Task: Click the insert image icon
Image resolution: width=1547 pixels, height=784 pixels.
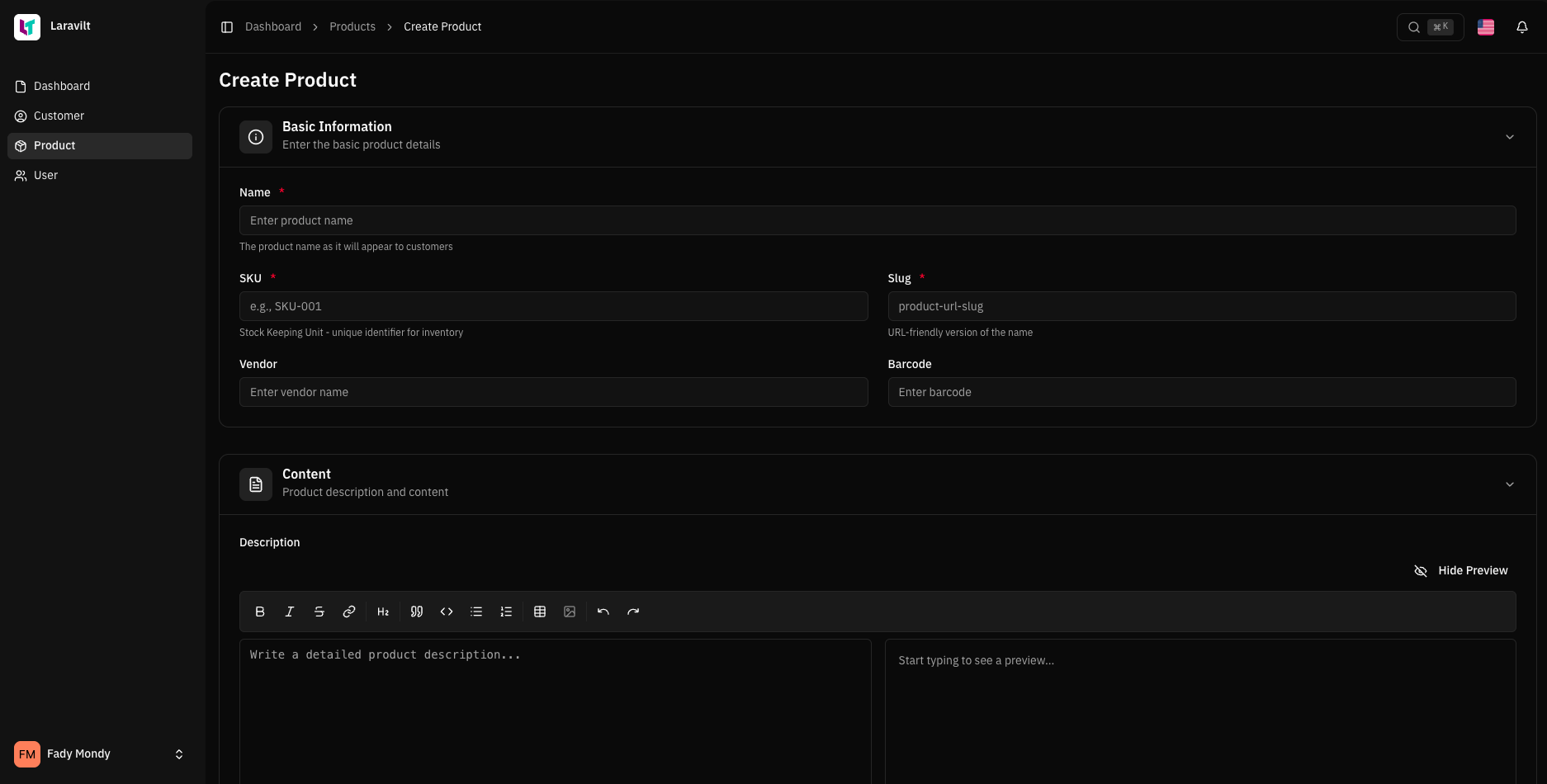Action: coord(570,612)
